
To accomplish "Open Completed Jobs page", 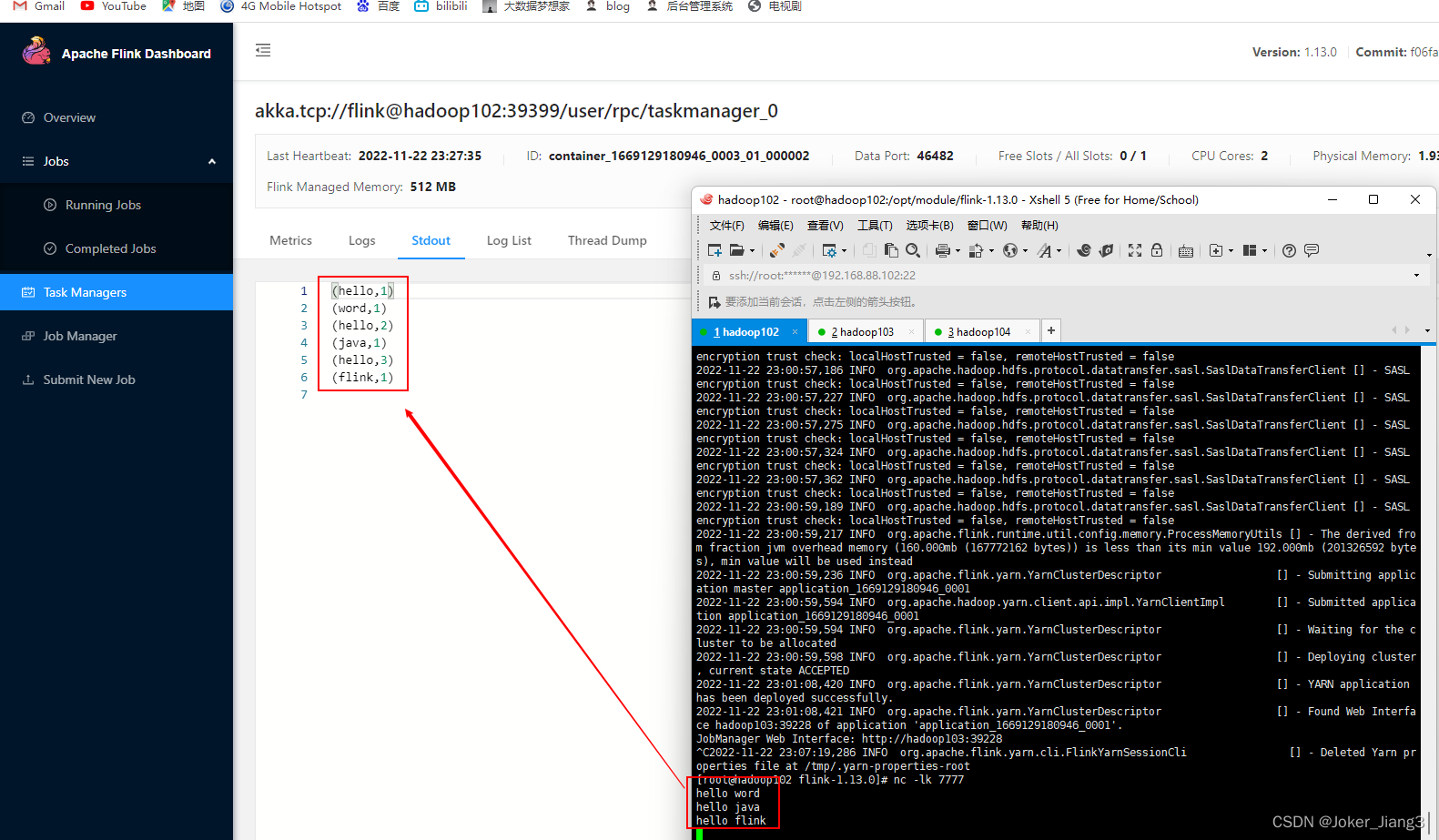I will 110,248.
